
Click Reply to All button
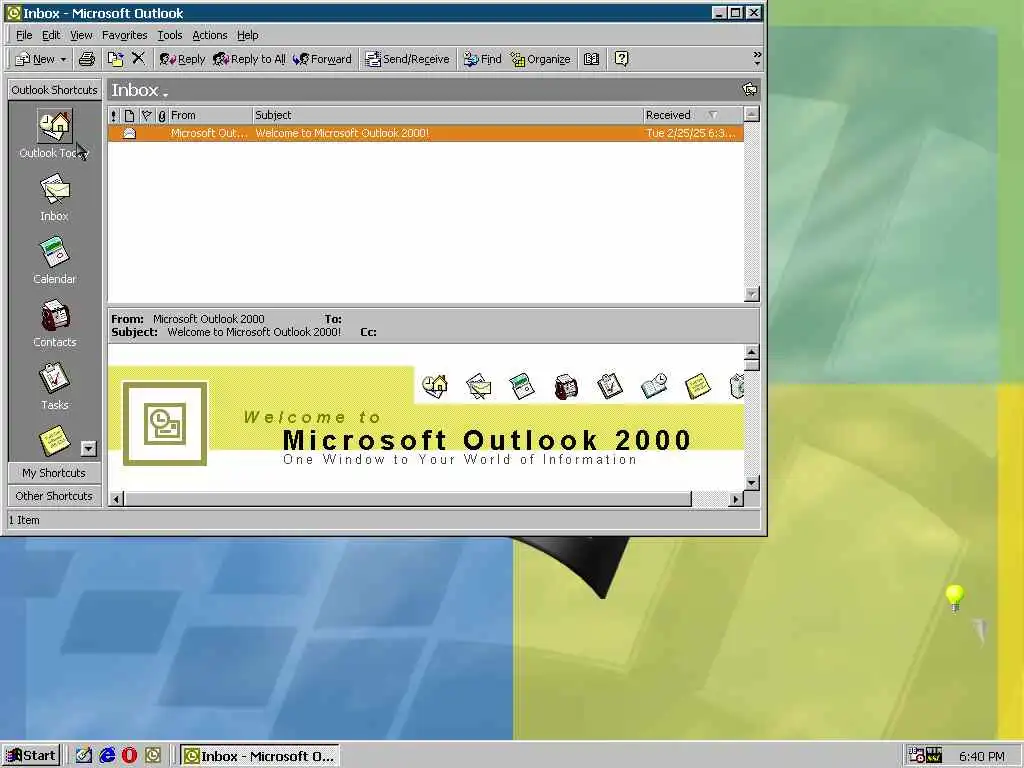pos(249,59)
